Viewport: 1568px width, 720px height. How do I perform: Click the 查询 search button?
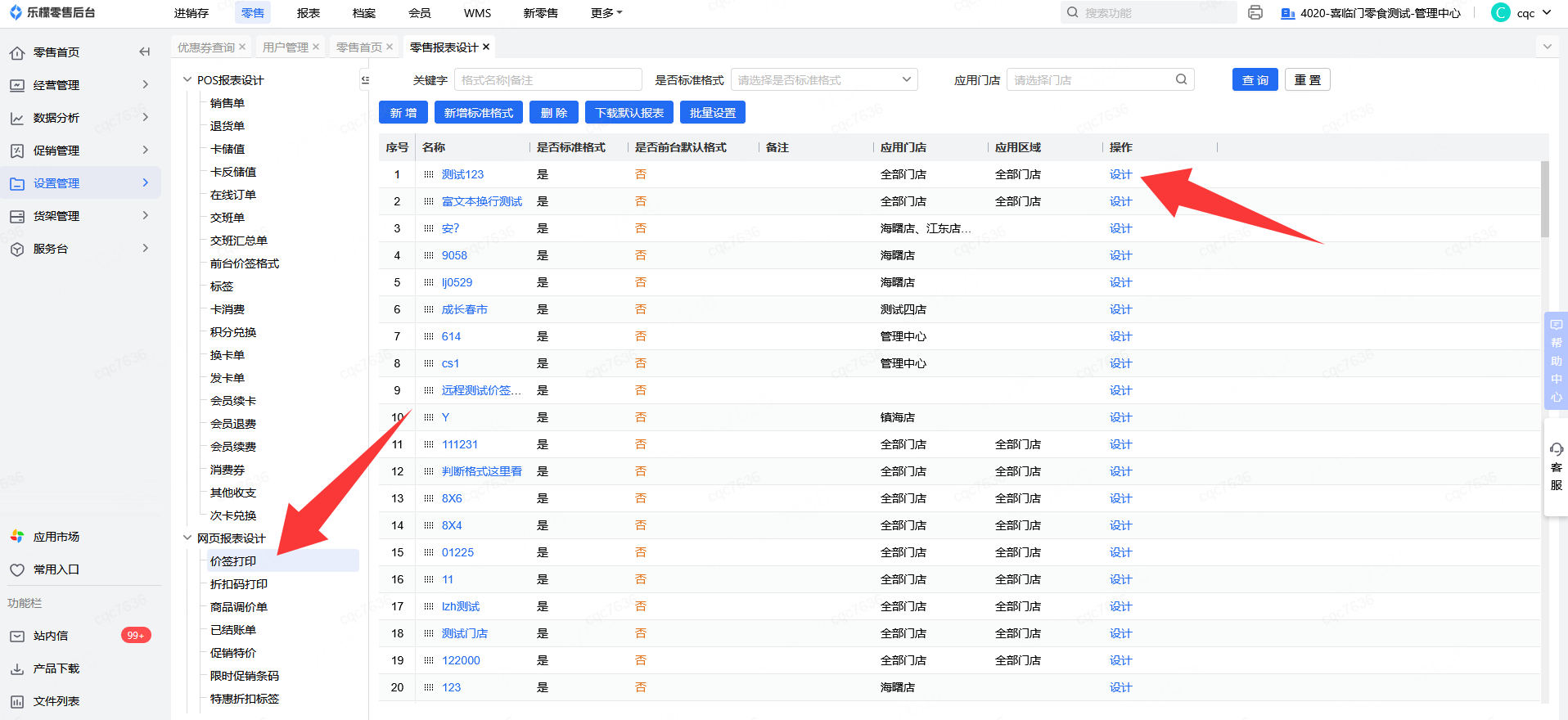point(1255,79)
